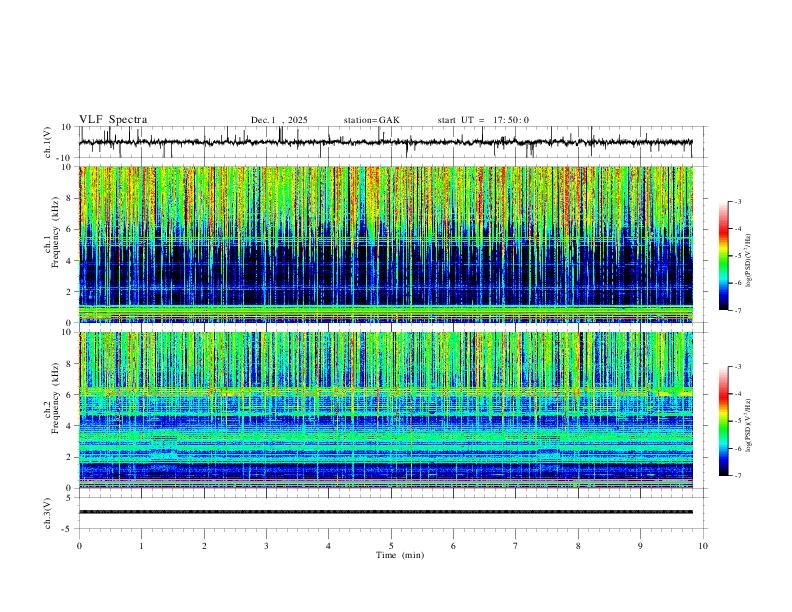
Task: Click the "ch.3(V)" axis label
Action: tap(48, 513)
